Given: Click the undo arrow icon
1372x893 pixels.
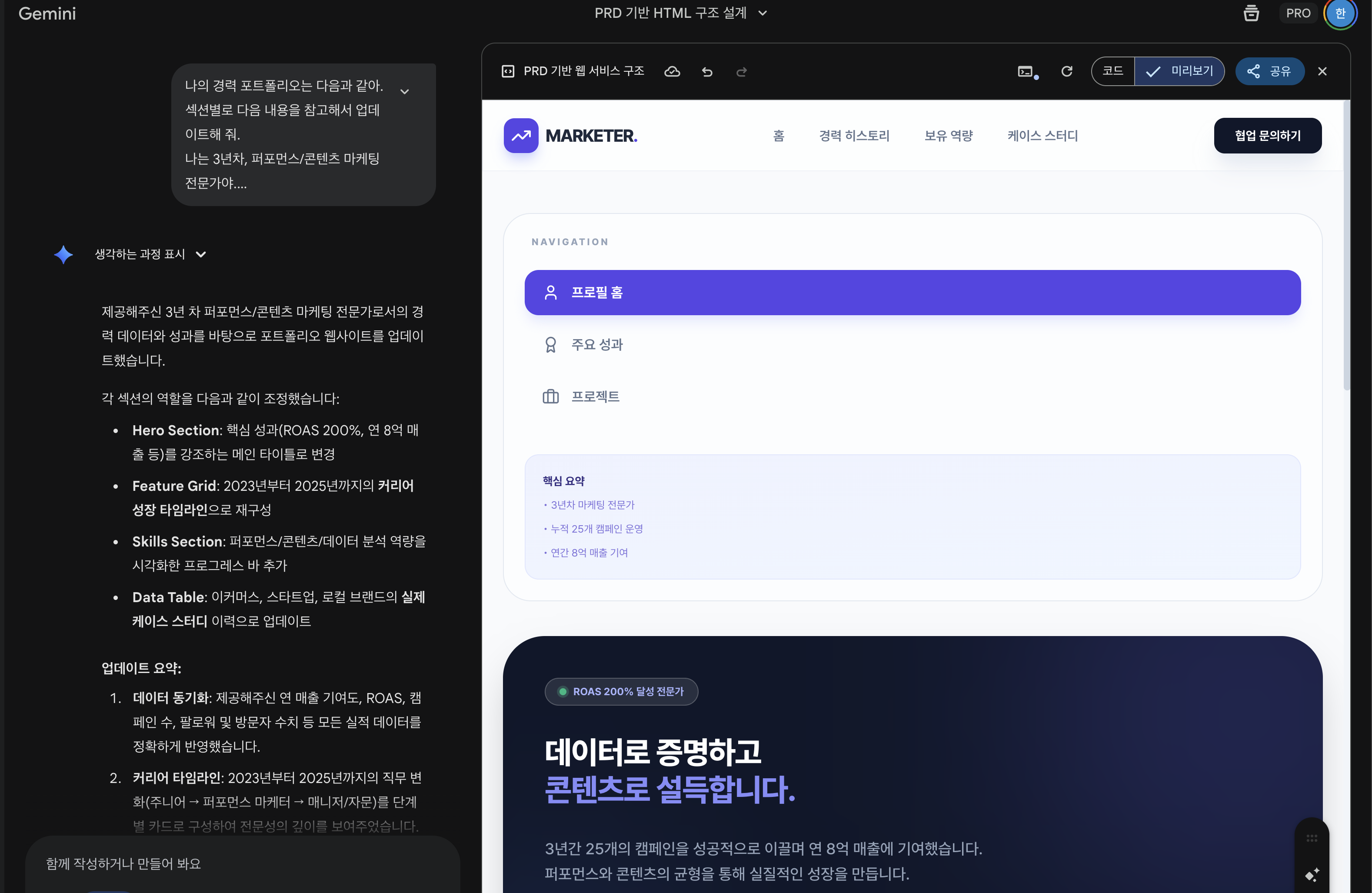Looking at the screenshot, I should (707, 71).
